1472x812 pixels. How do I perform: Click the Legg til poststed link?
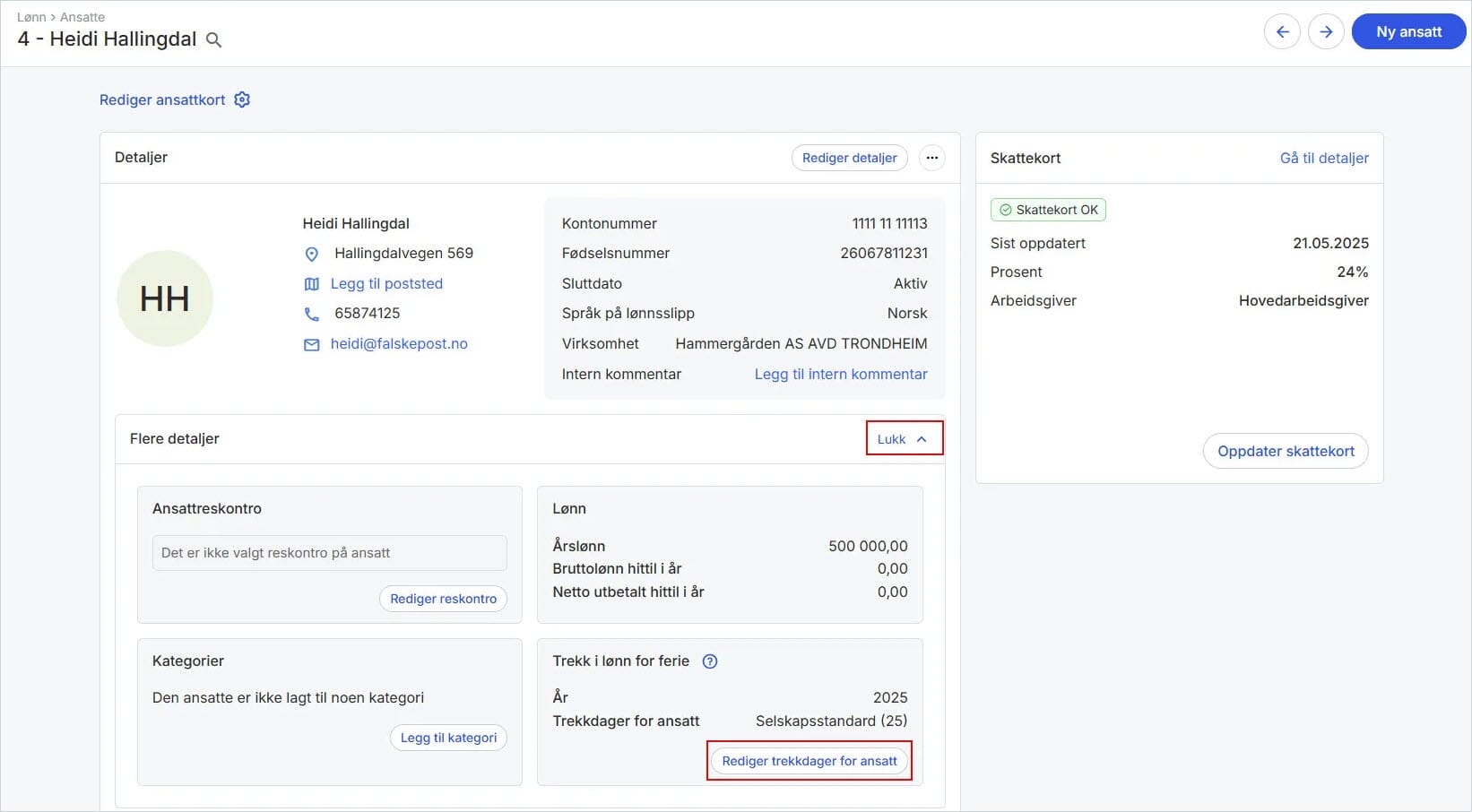(x=386, y=283)
